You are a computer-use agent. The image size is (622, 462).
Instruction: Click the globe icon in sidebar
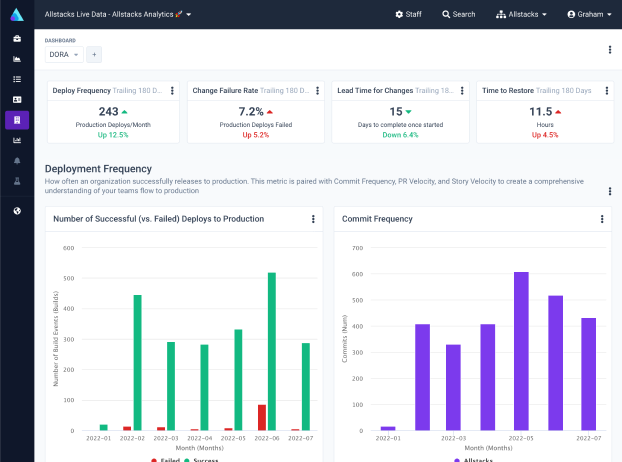coord(17,210)
